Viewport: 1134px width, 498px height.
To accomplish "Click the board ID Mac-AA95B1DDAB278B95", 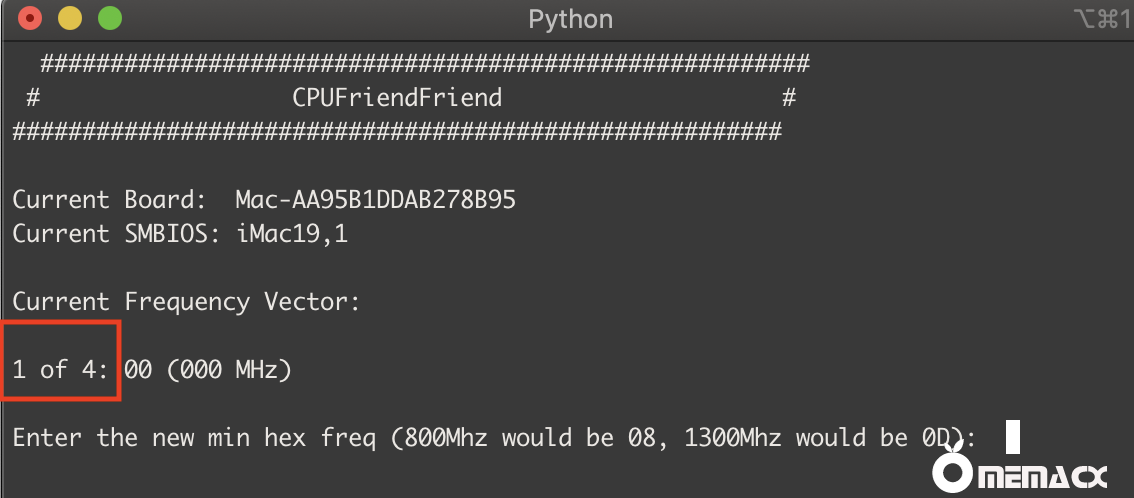I will coord(375,200).
